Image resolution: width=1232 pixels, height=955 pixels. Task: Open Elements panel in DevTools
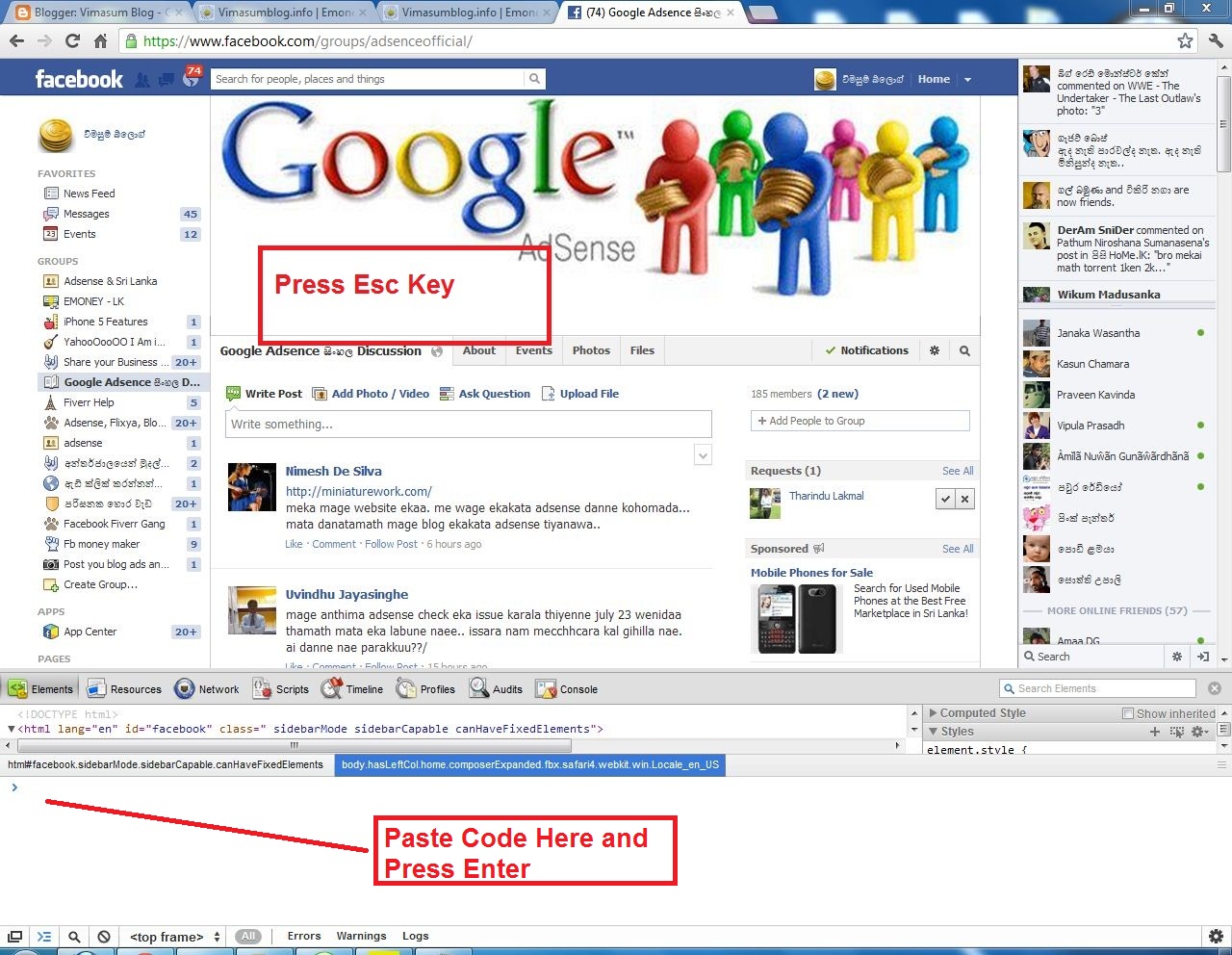click(40, 689)
